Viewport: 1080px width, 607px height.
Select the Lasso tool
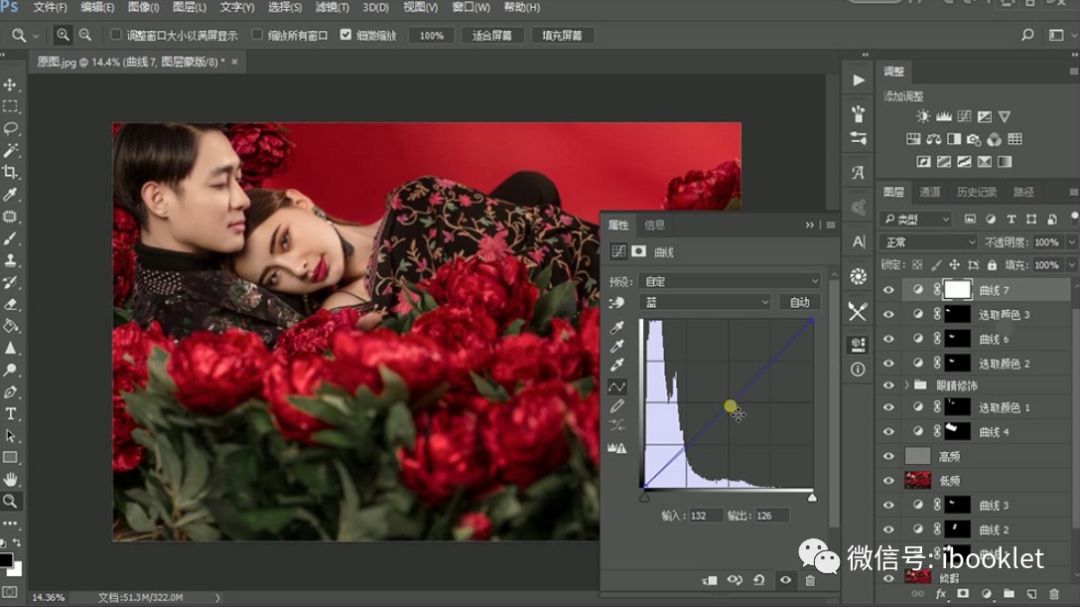point(10,128)
